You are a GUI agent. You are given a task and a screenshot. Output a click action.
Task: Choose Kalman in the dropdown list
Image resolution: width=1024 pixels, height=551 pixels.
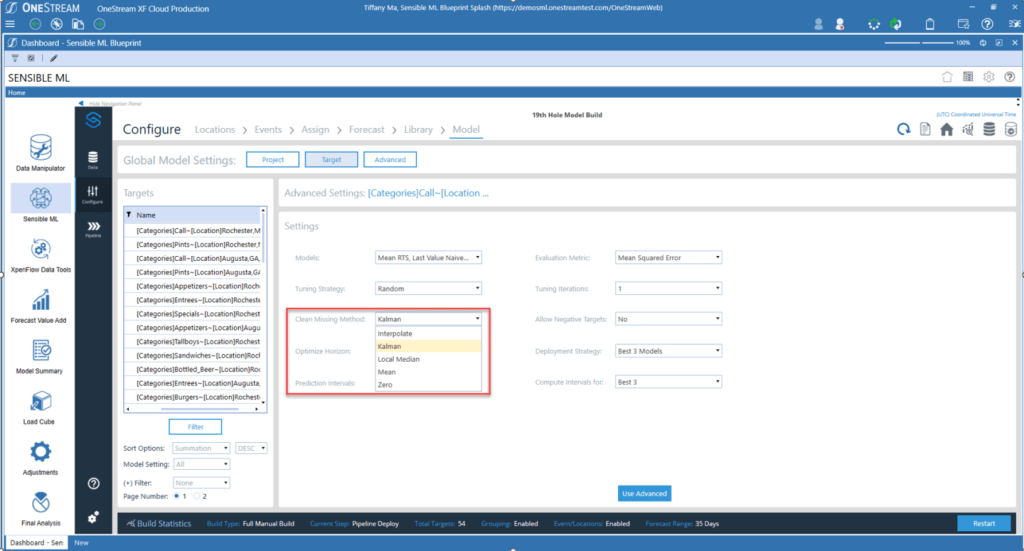[x=428, y=346]
